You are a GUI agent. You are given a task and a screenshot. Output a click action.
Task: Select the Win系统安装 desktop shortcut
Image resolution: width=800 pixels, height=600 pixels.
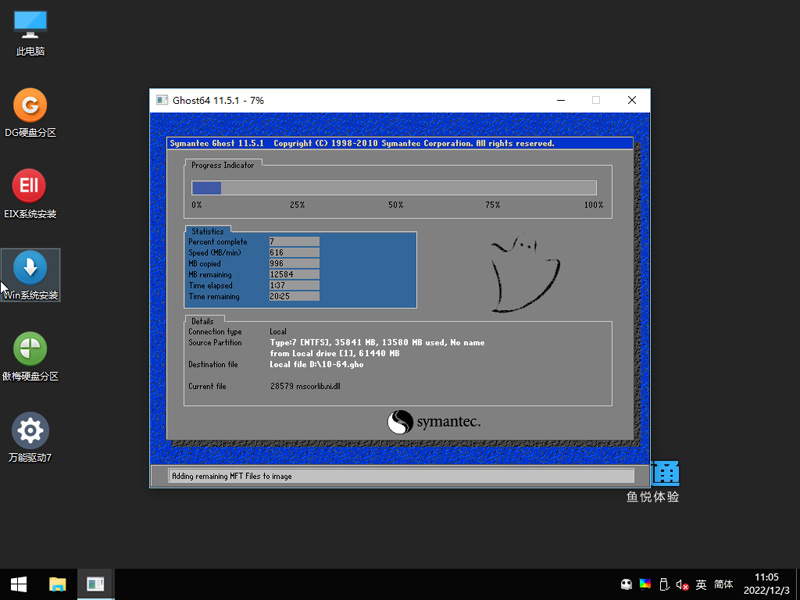tap(30, 275)
